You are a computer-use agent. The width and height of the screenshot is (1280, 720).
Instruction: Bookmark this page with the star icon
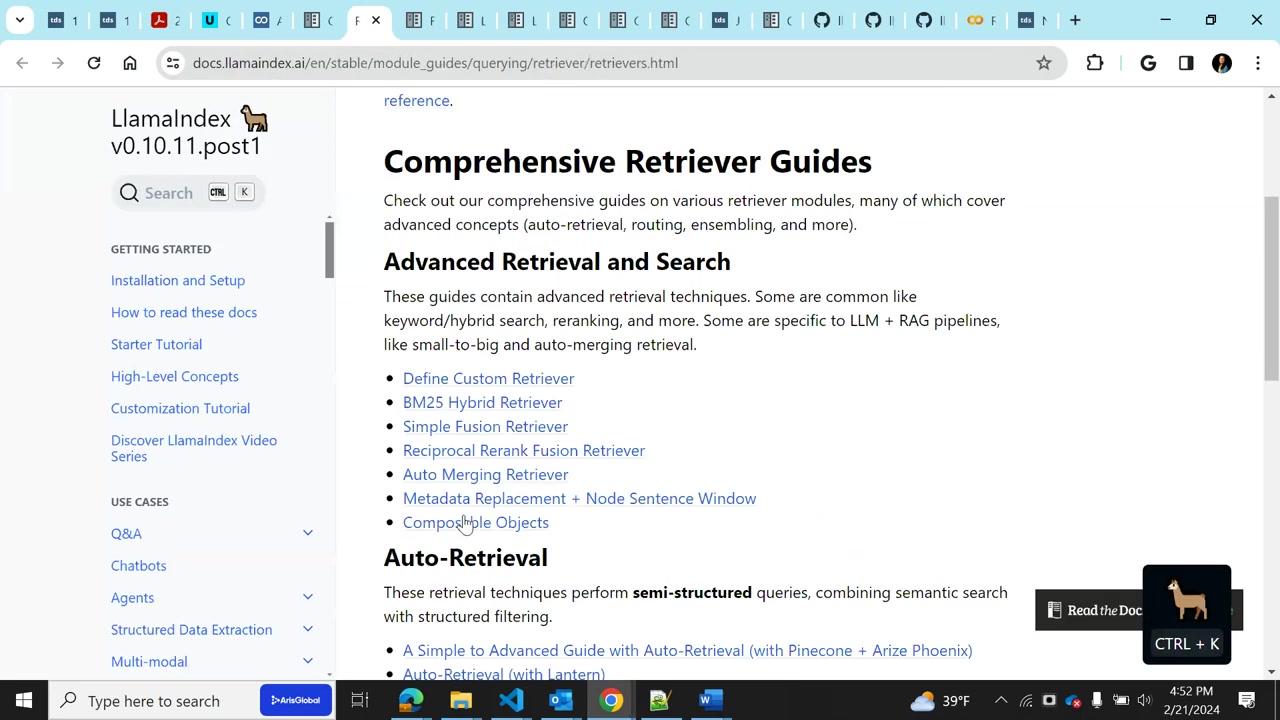(x=1044, y=63)
